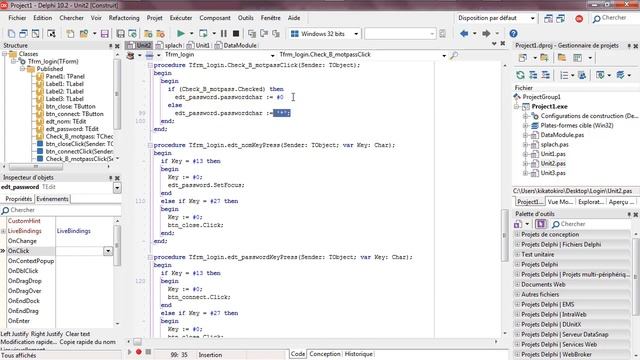Open the Tfrm_login class dropdown
The width and height of the screenshot is (640, 360).
pyautogui.click(x=272, y=55)
